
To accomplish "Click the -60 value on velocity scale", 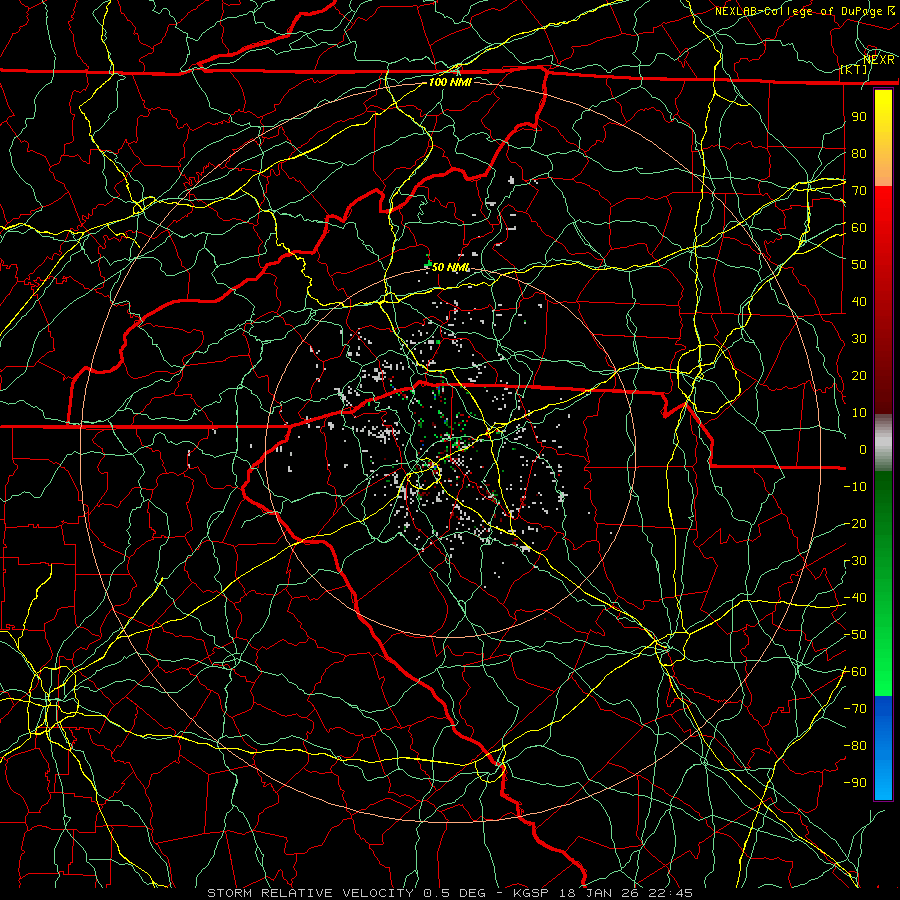I will point(855,672).
